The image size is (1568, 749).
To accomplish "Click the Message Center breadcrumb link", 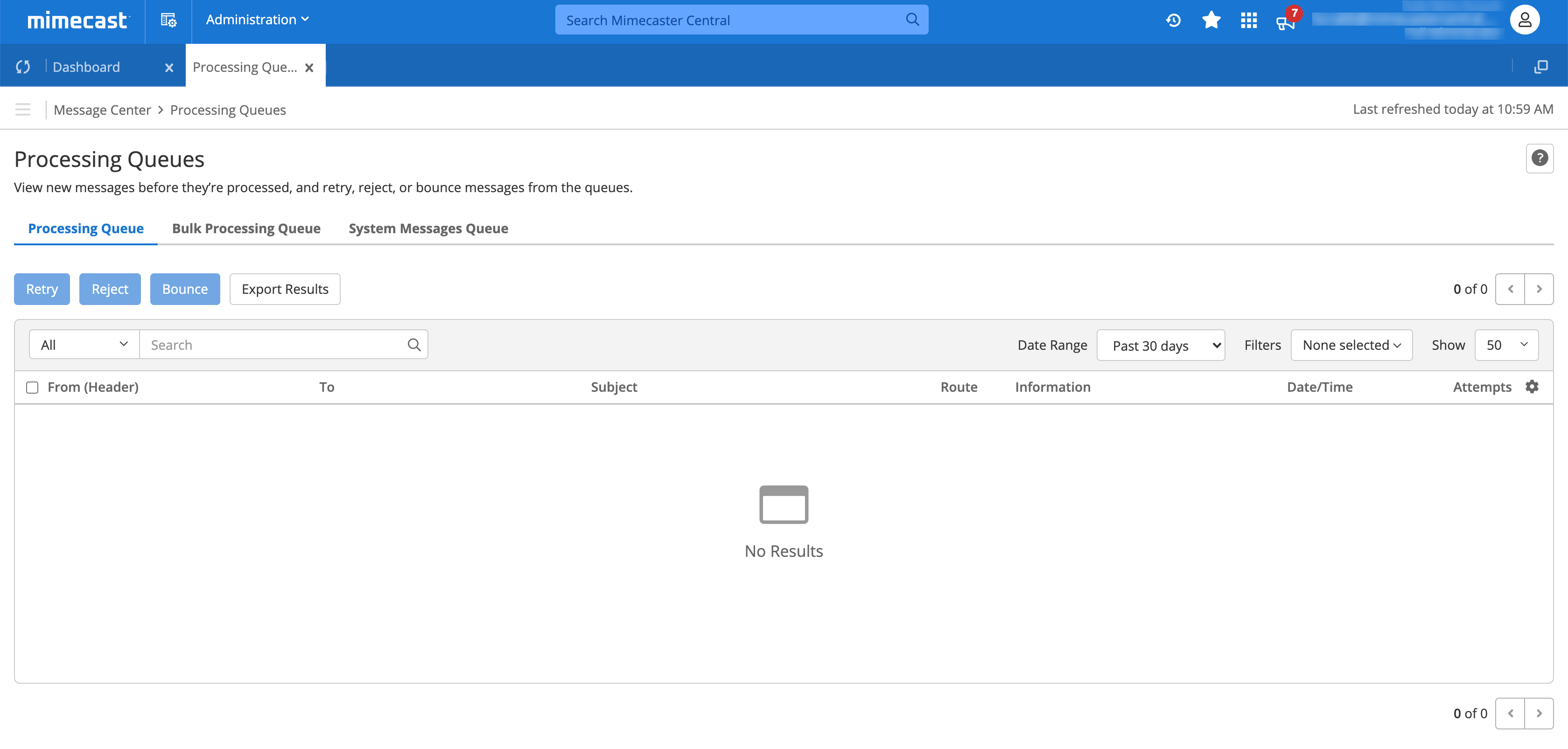I will 102,110.
